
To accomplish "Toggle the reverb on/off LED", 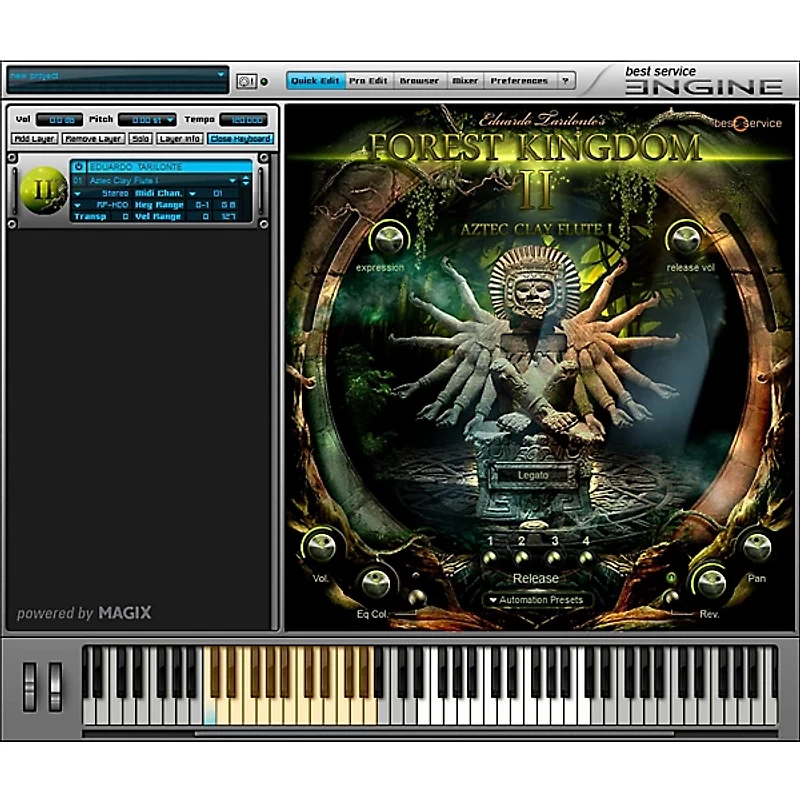I will coord(671,578).
